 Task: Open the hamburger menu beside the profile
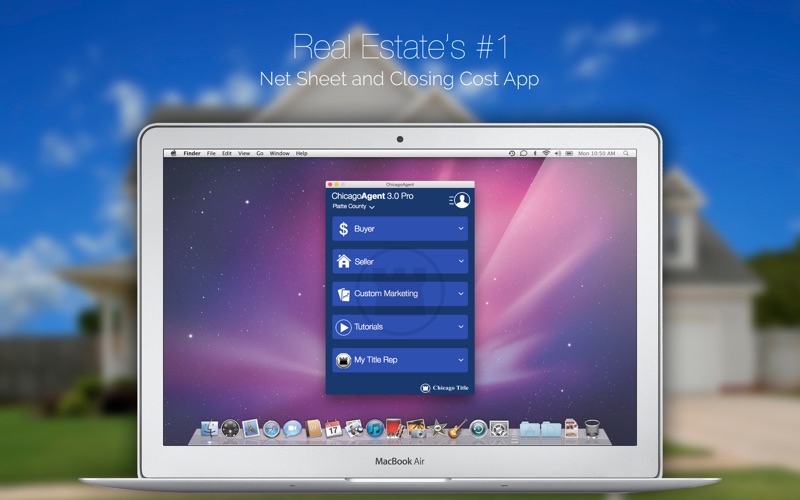pyautogui.click(x=451, y=200)
